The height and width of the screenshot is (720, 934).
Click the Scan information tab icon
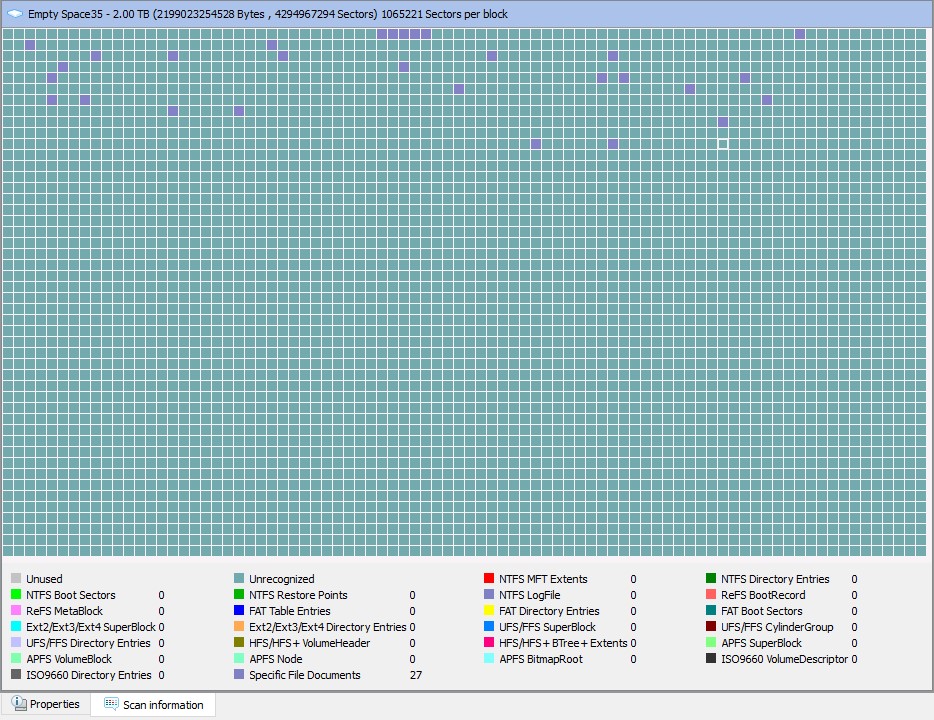click(x=111, y=704)
